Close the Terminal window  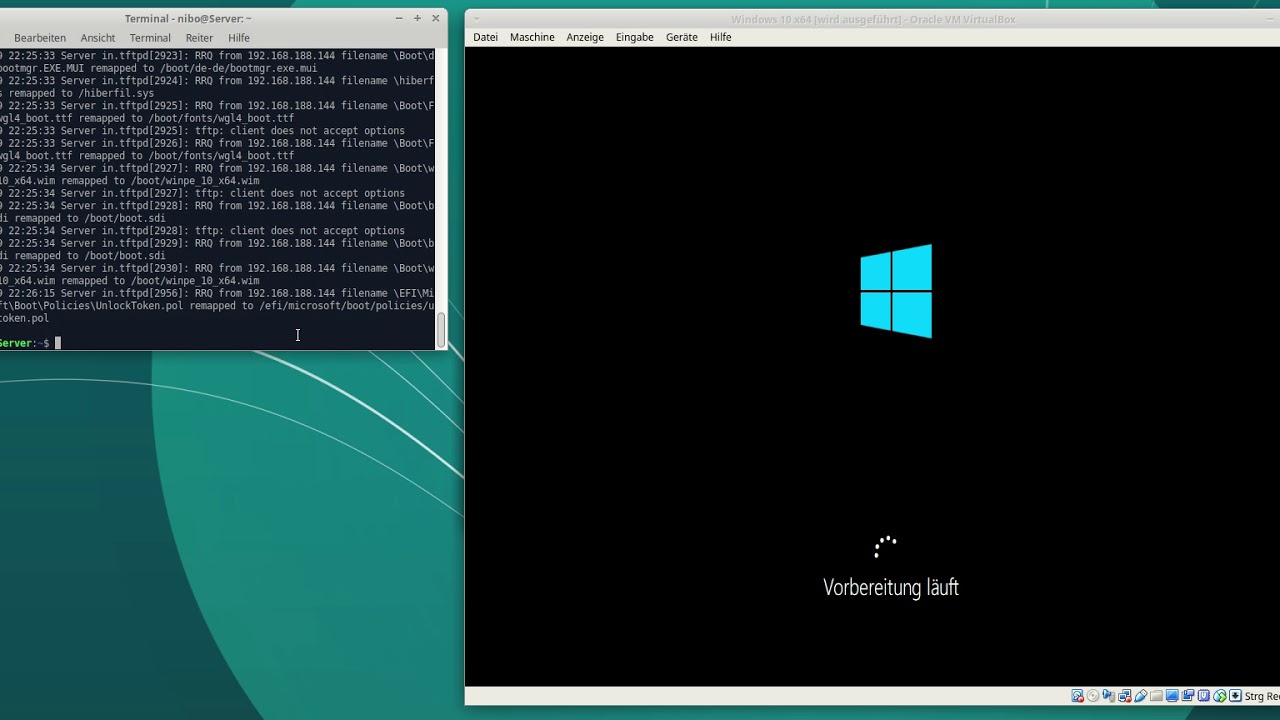pyautogui.click(x=435, y=18)
